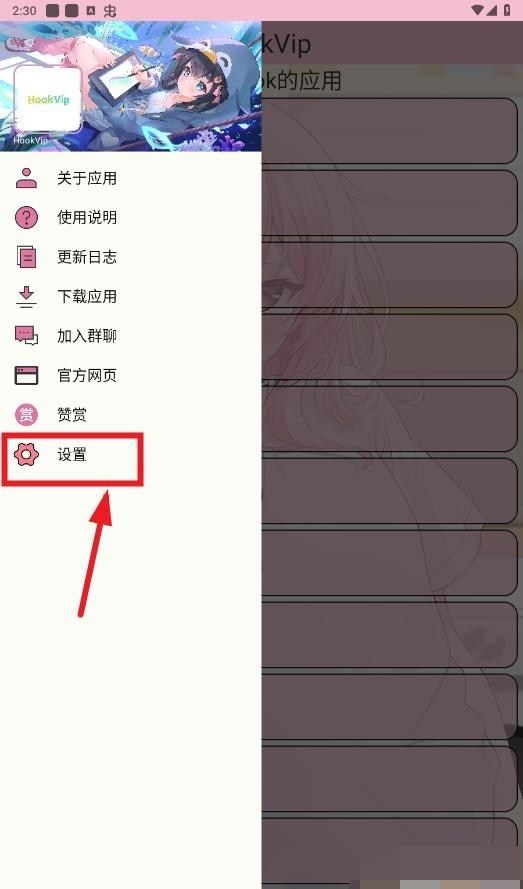Tap the 更新日志 document icon

(26, 257)
